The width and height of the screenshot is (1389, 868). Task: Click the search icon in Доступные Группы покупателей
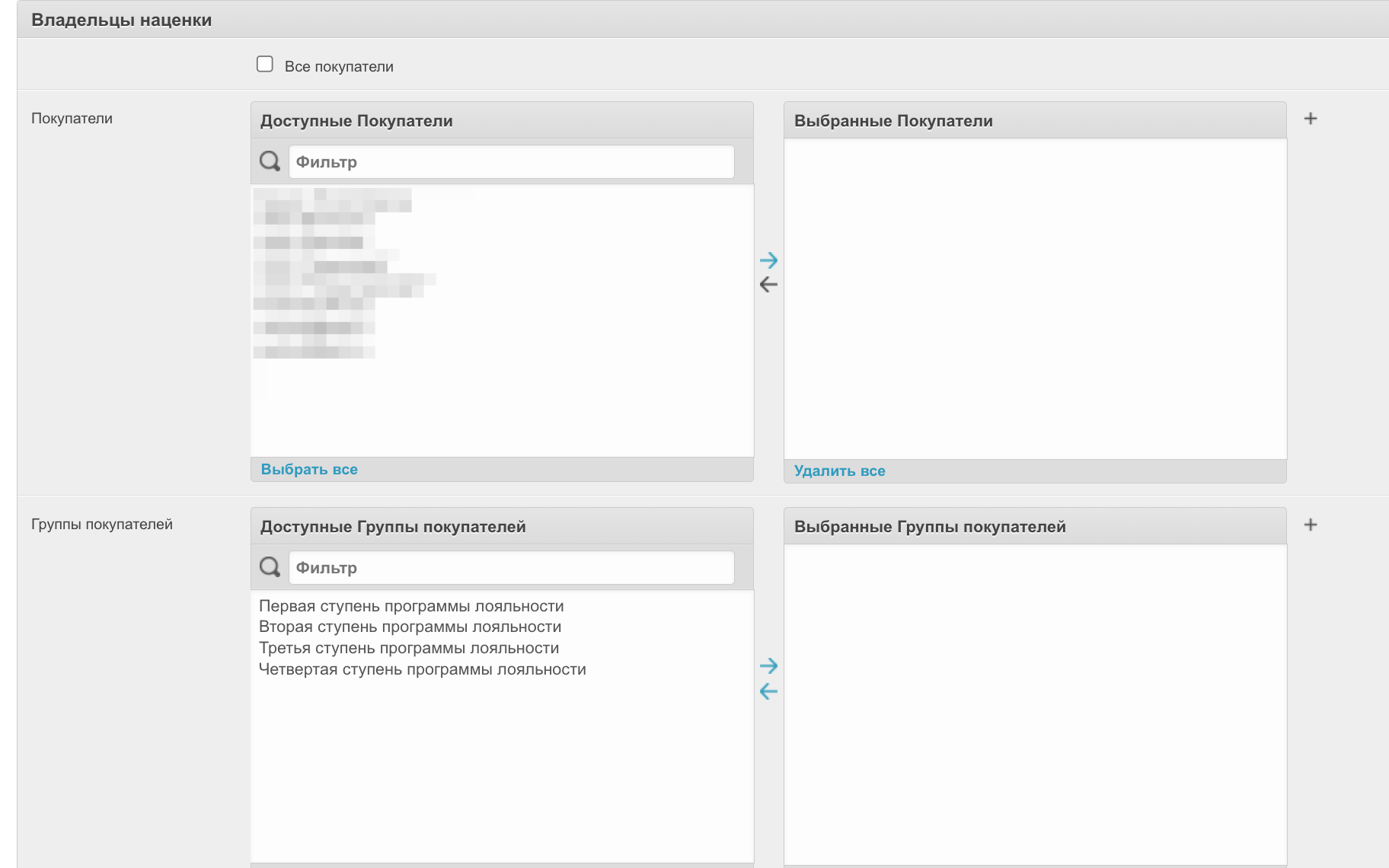(x=270, y=567)
